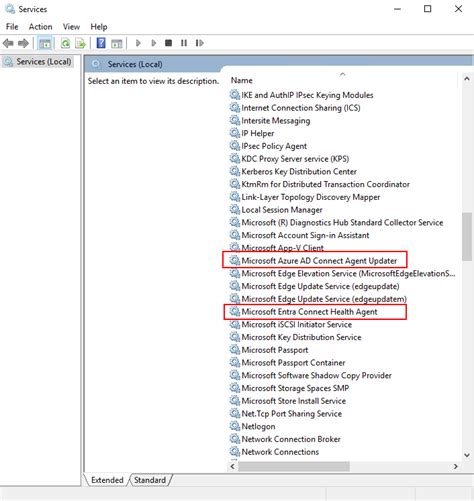Click the Start Service play icon
This screenshot has width=474, height=501.
(x=138, y=43)
